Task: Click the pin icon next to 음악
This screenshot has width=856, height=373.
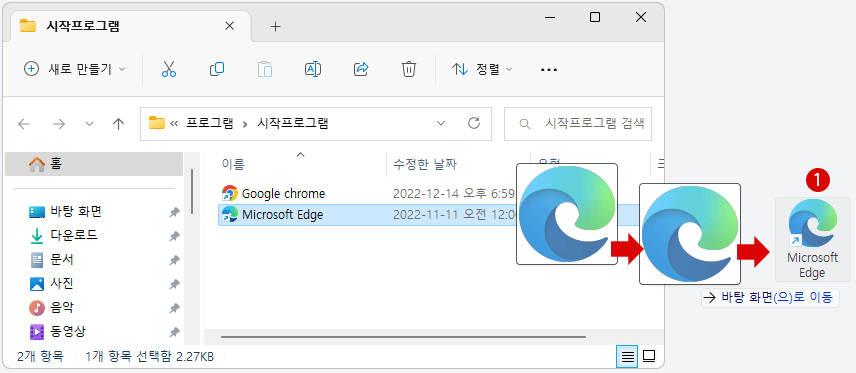Action: pyautogui.click(x=174, y=309)
